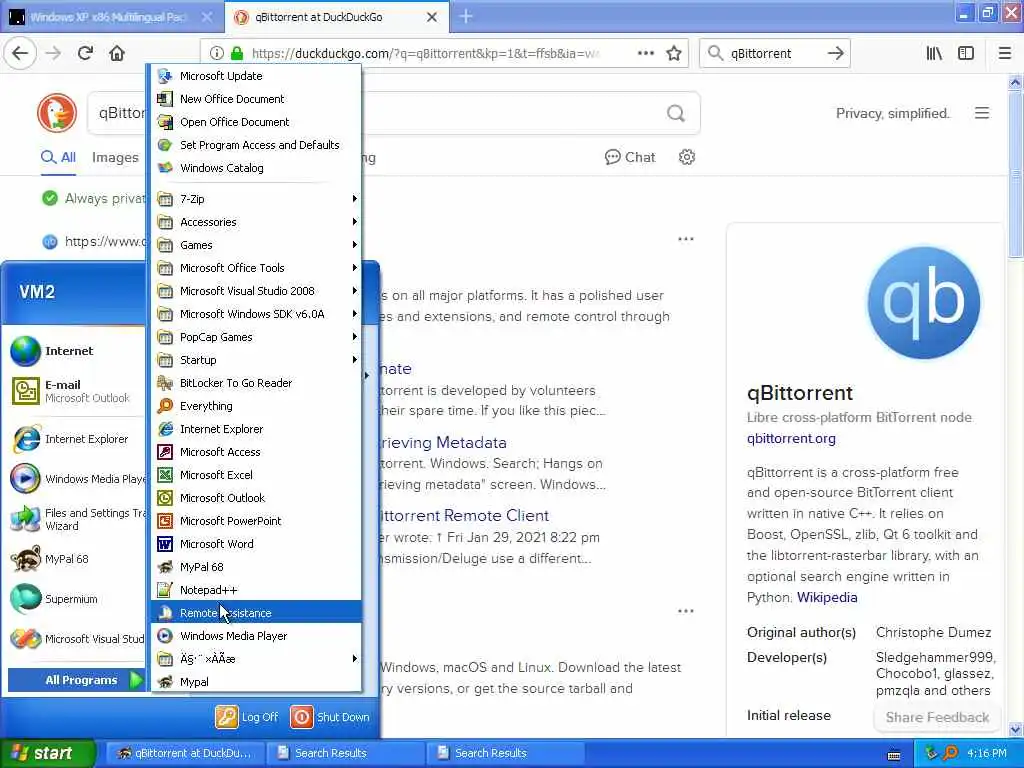Click the Log Off button

pos(248,717)
